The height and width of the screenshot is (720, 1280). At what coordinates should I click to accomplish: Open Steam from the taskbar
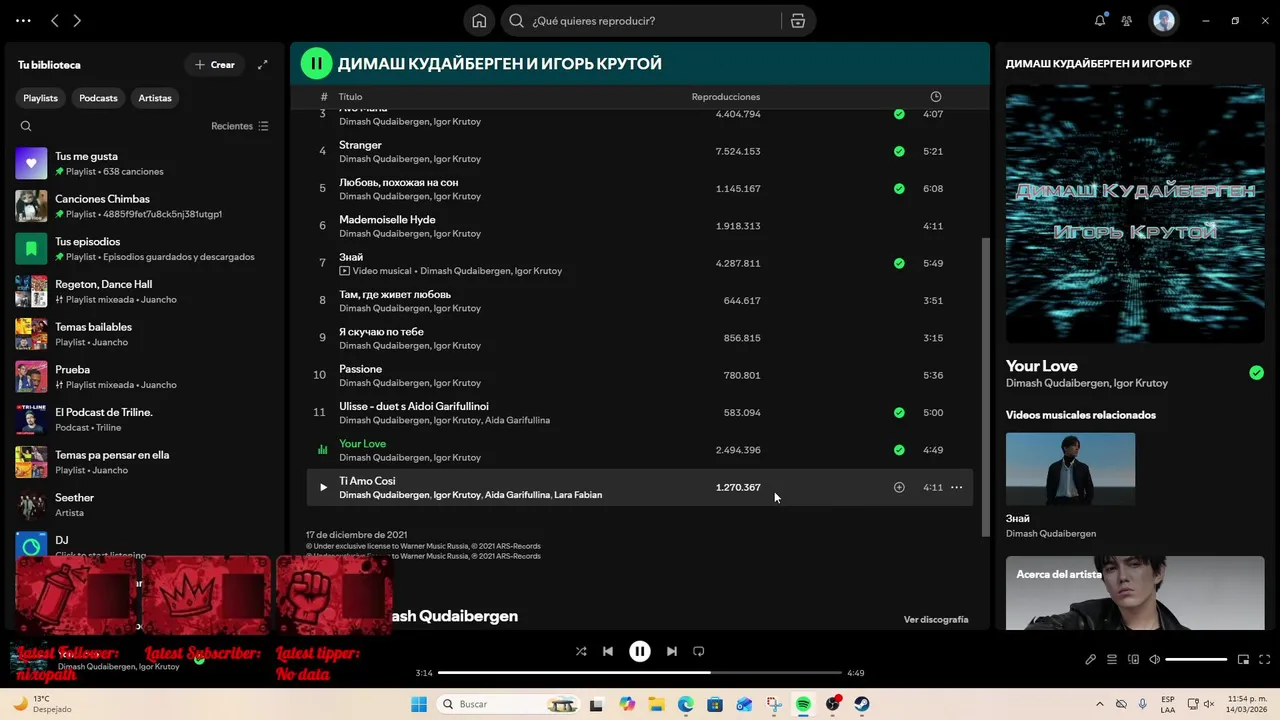(x=862, y=704)
